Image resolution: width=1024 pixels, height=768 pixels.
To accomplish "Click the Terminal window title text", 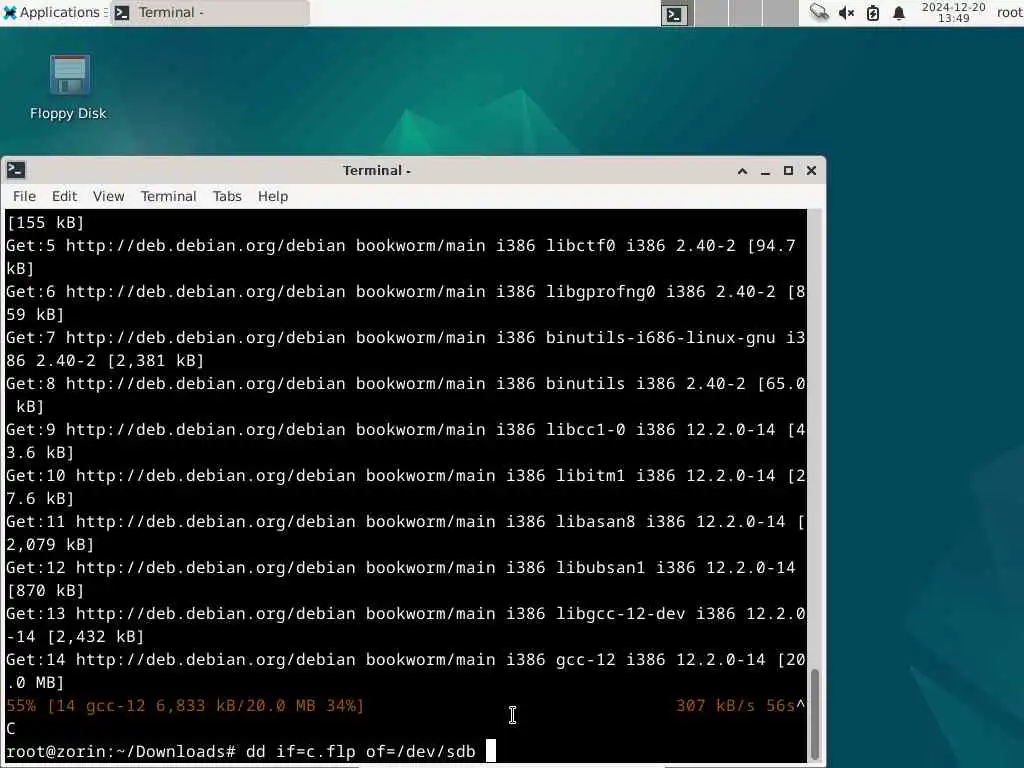I will [x=377, y=170].
